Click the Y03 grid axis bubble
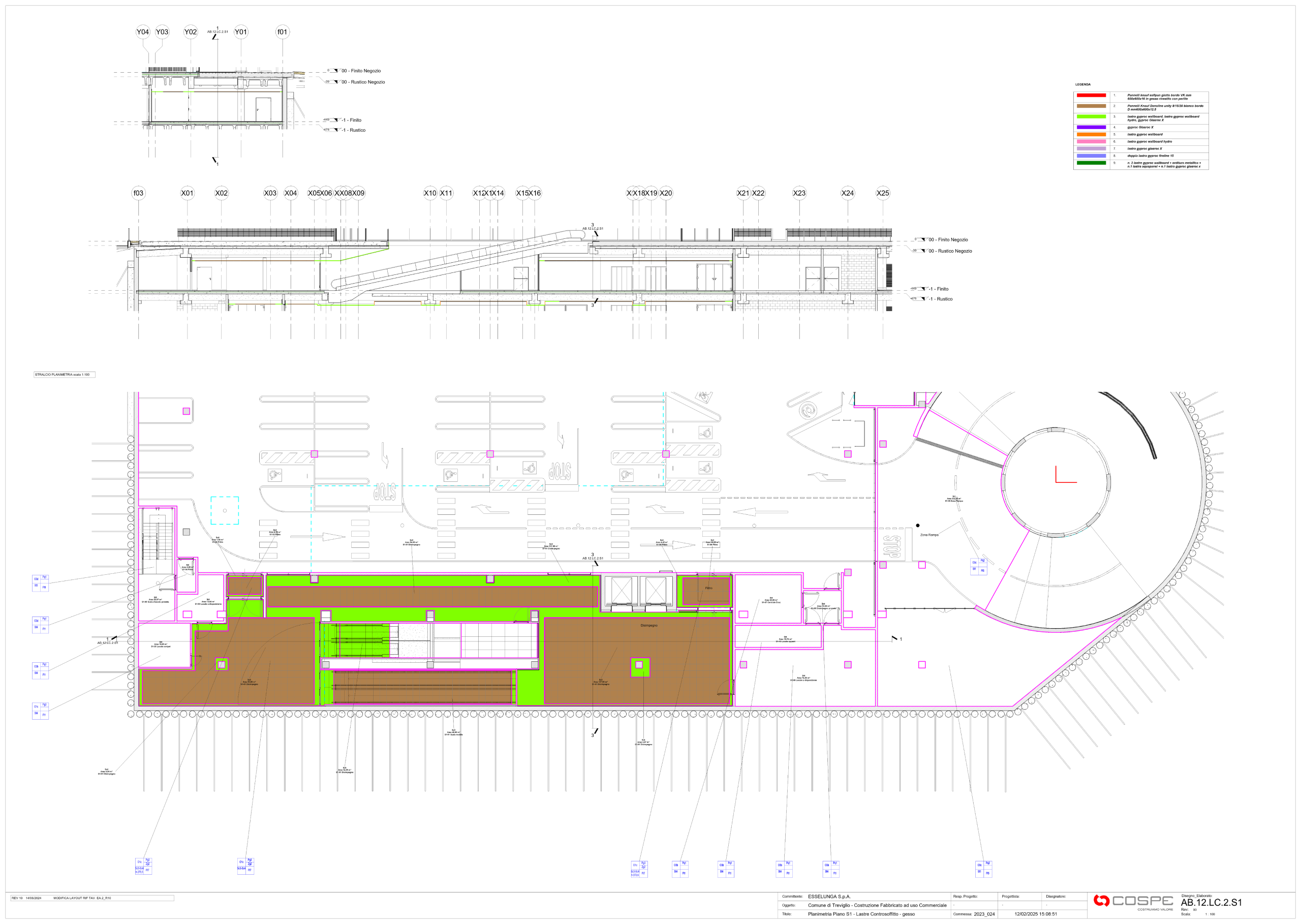This screenshot has width=1301, height=924. point(162,32)
